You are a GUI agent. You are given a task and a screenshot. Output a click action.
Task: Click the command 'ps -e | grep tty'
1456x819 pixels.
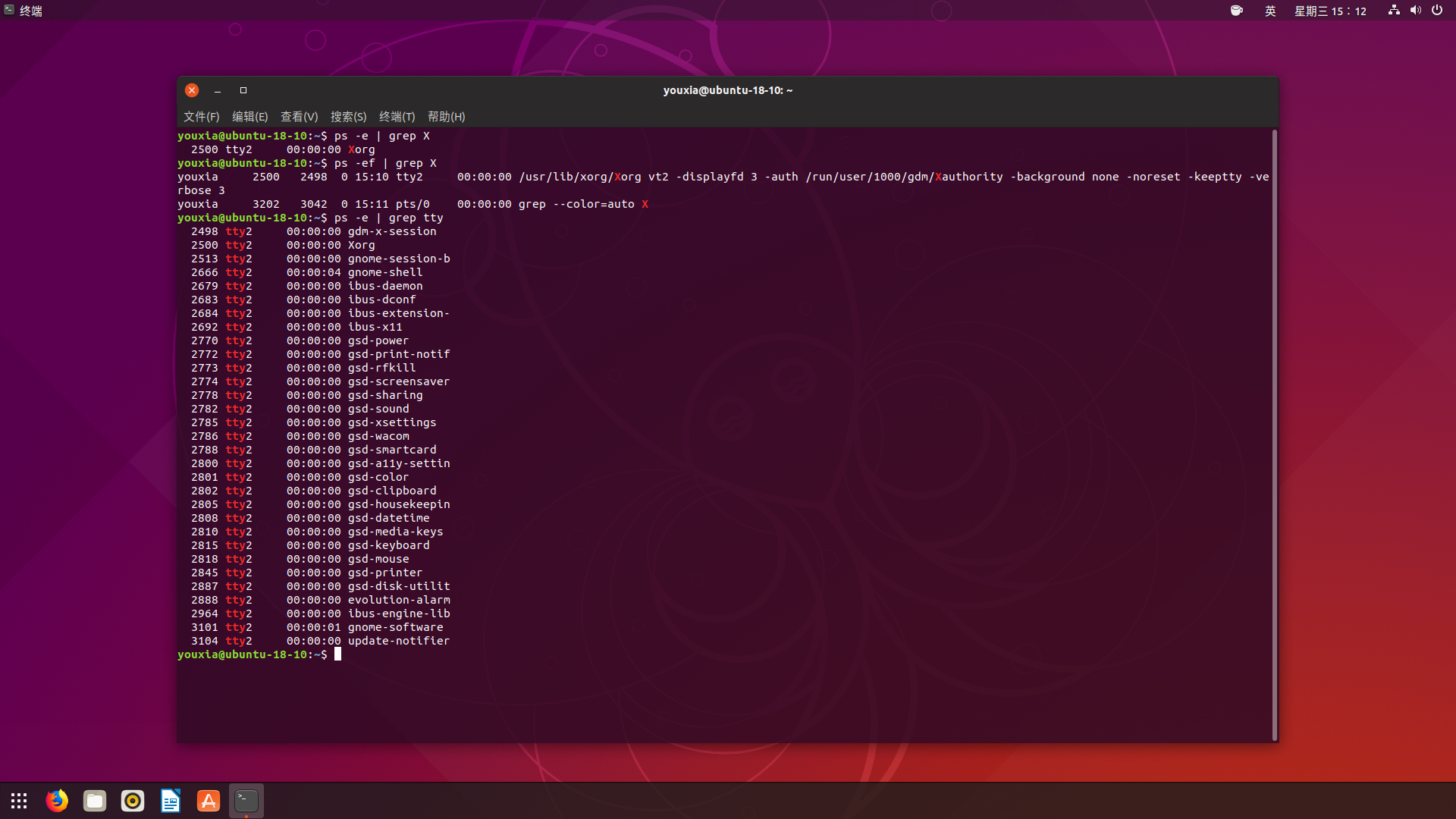coord(388,218)
